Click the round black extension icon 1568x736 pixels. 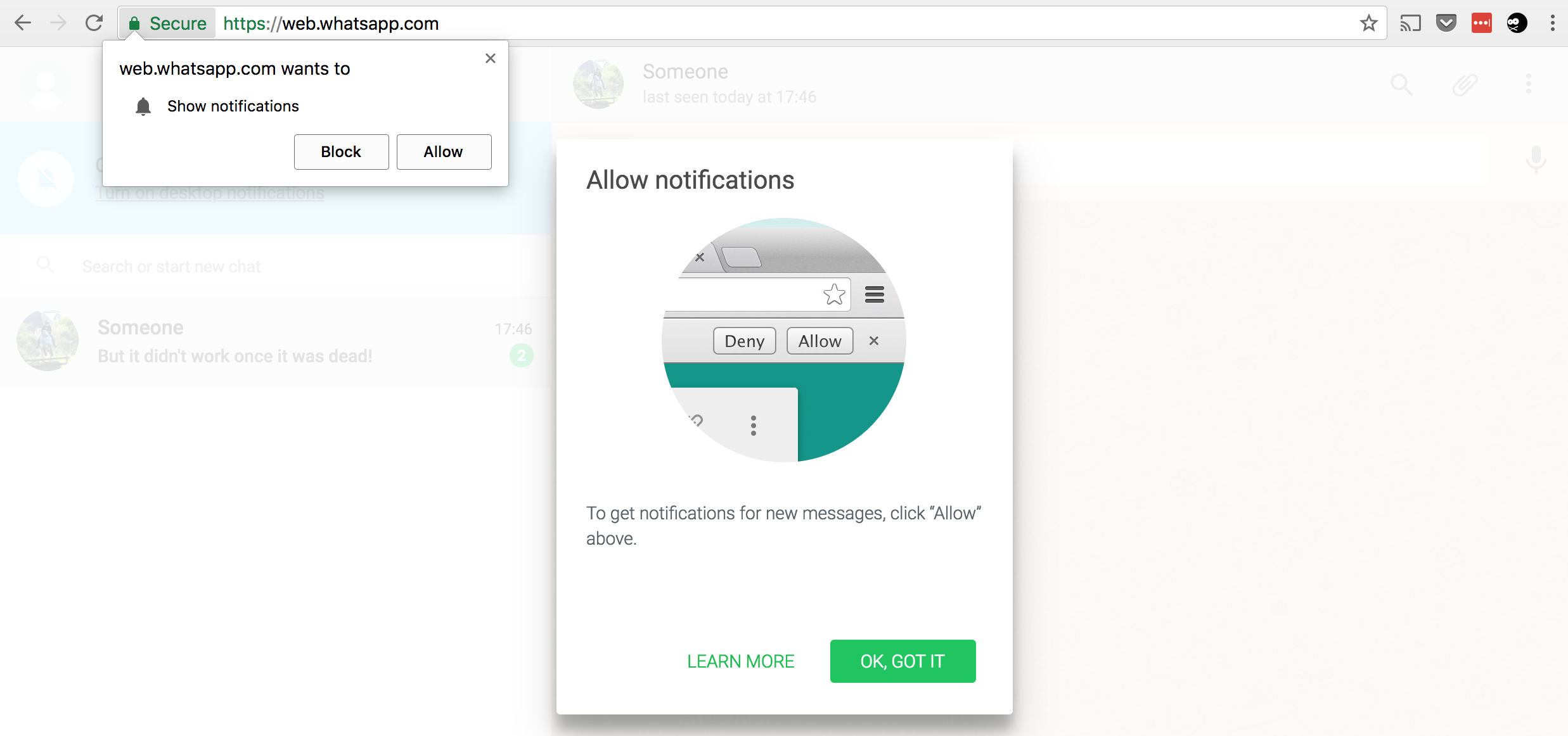click(1517, 23)
